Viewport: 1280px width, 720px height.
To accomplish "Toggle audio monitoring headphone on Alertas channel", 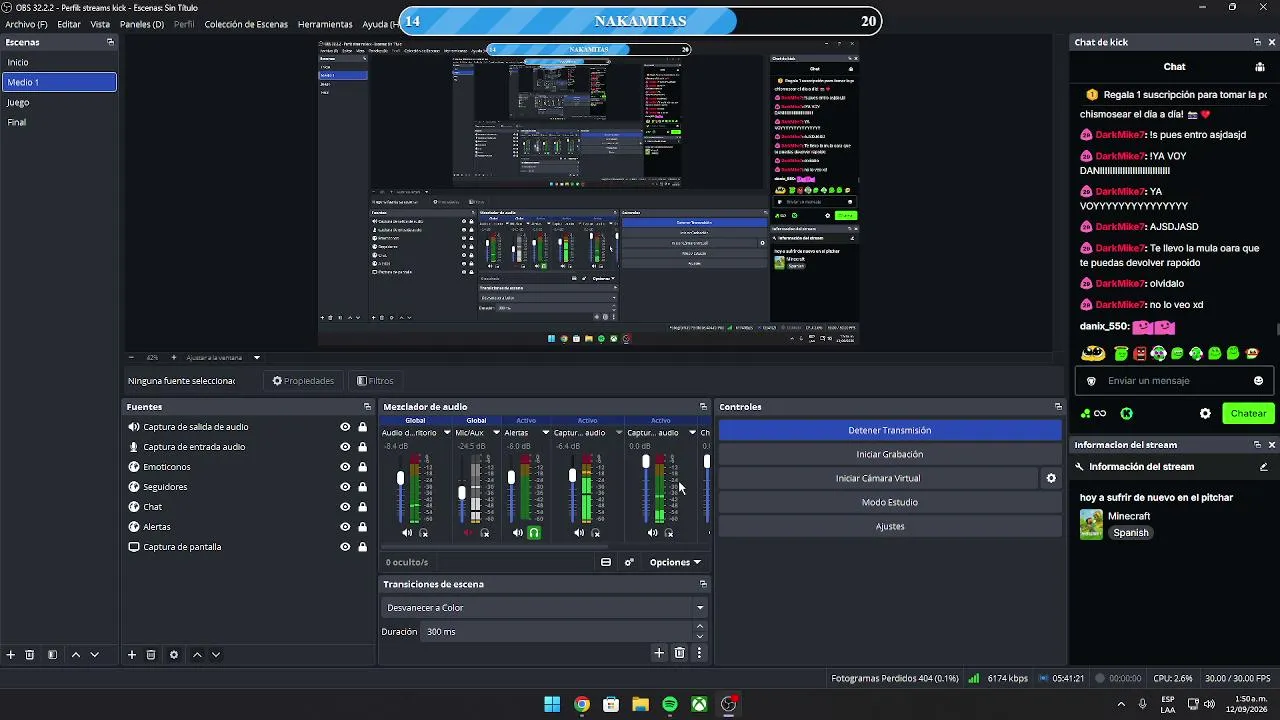I will pos(534,533).
